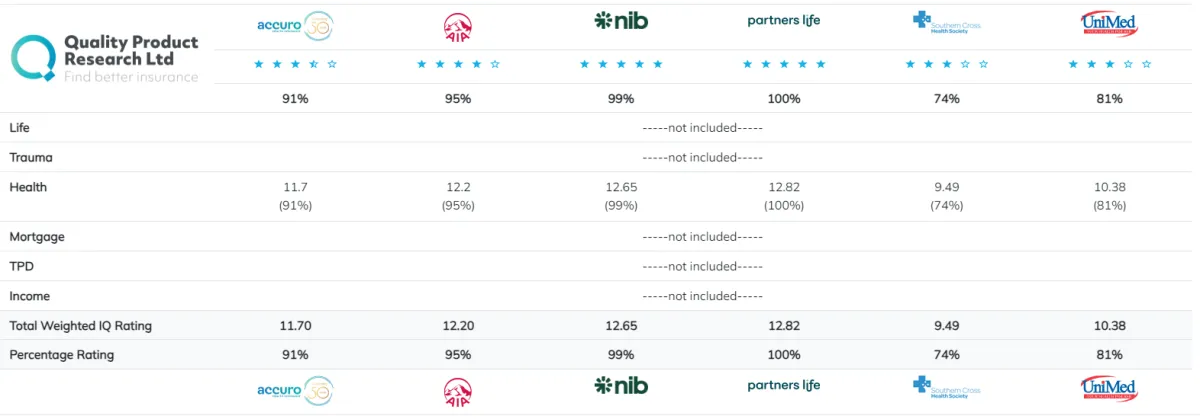
Task: Click the Total Weighted IQ Rating row label
Action: [x=81, y=326]
